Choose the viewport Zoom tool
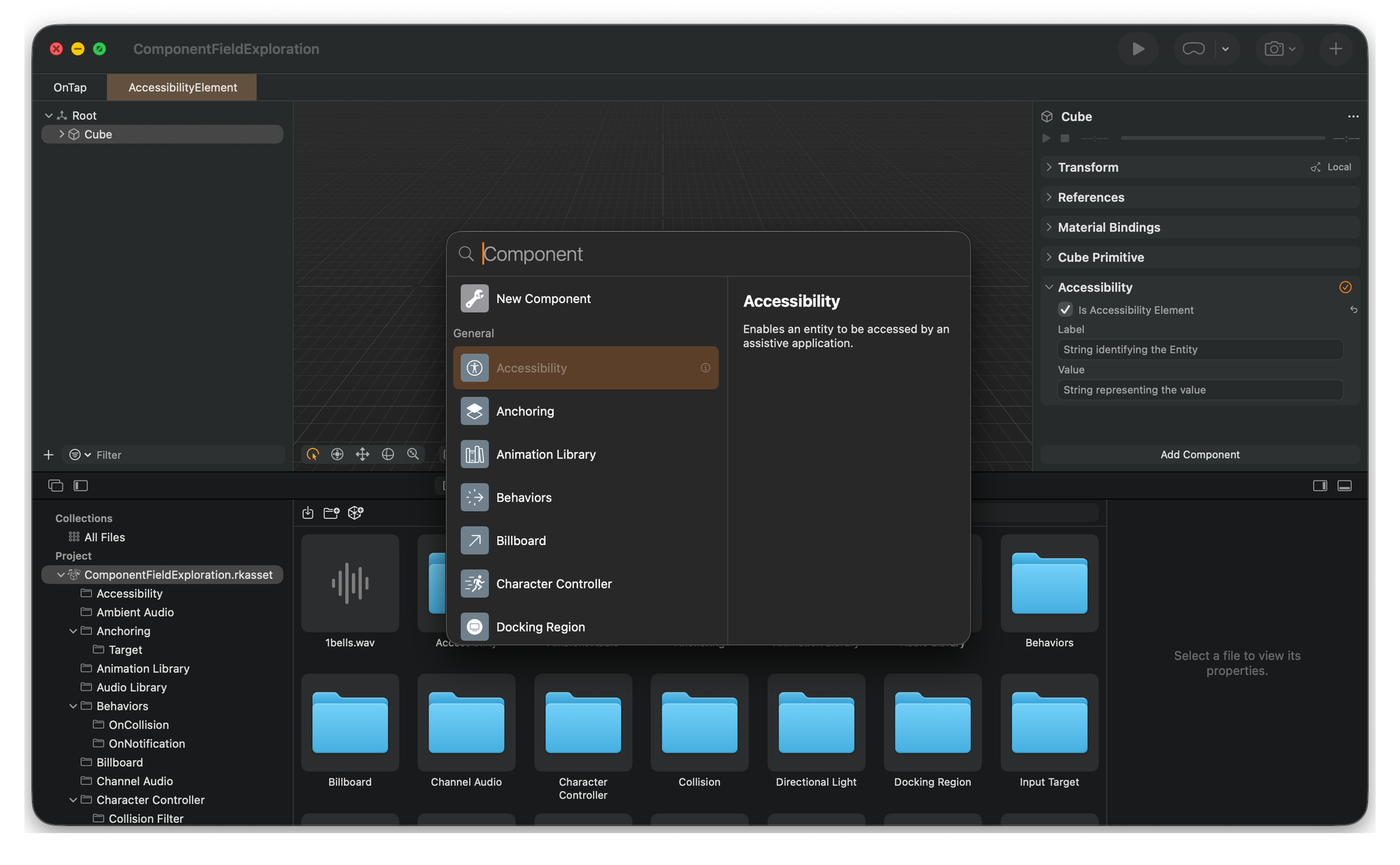The height and width of the screenshot is (865, 1400). (412, 454)
